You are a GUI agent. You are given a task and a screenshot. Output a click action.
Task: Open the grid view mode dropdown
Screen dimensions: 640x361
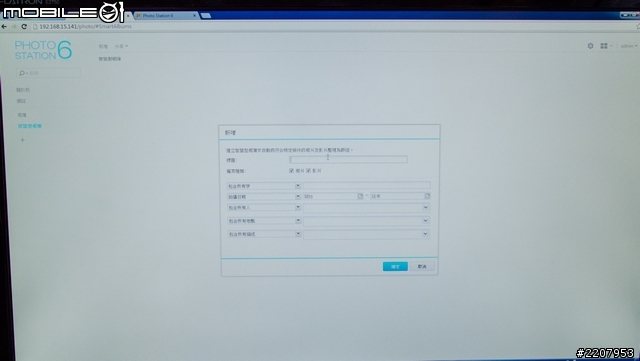(606, 46)
